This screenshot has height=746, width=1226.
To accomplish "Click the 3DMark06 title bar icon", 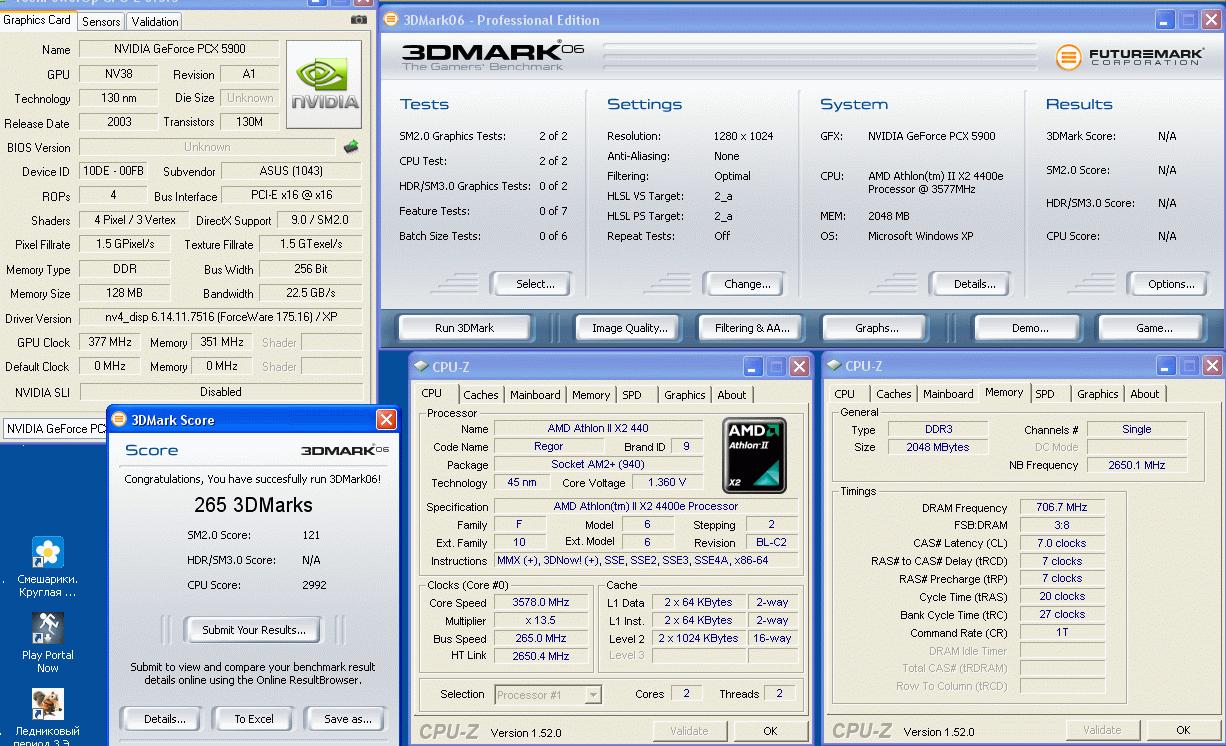I will (x=392, y=20).
